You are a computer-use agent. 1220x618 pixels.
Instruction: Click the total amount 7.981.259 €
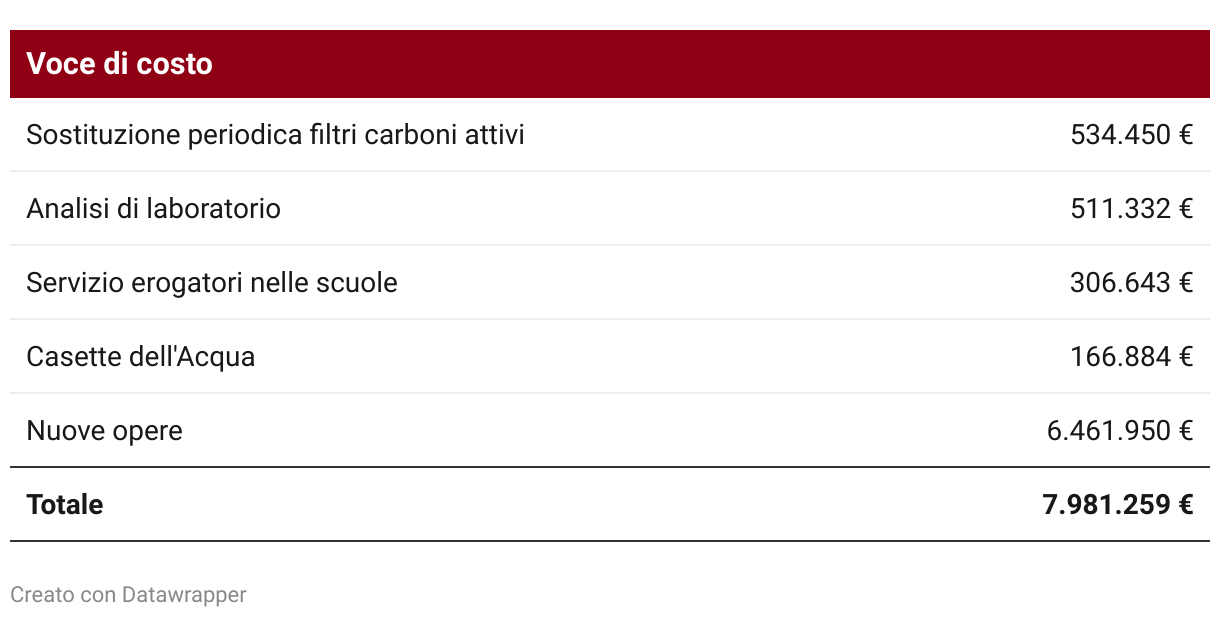1118,504
